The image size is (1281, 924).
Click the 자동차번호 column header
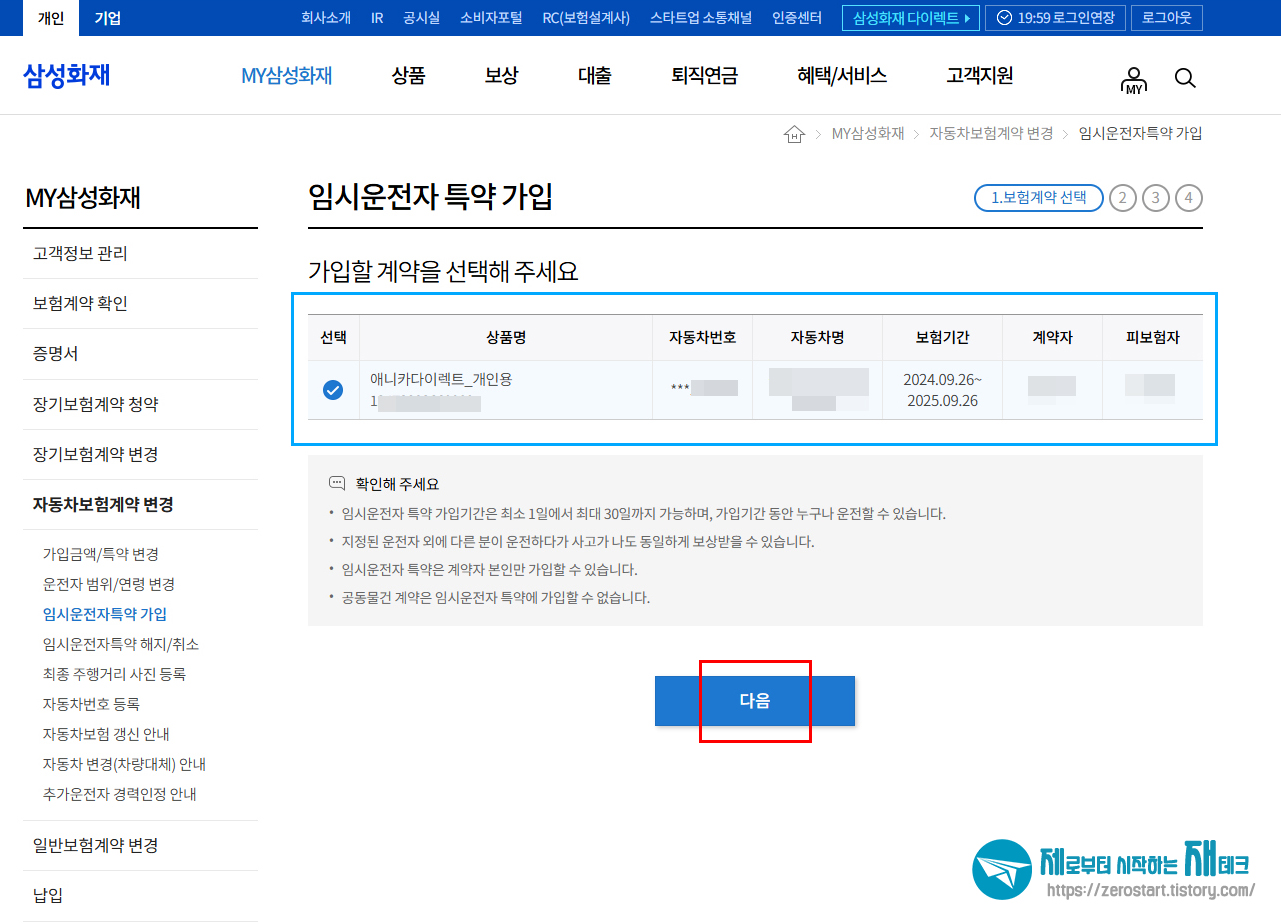703,338
